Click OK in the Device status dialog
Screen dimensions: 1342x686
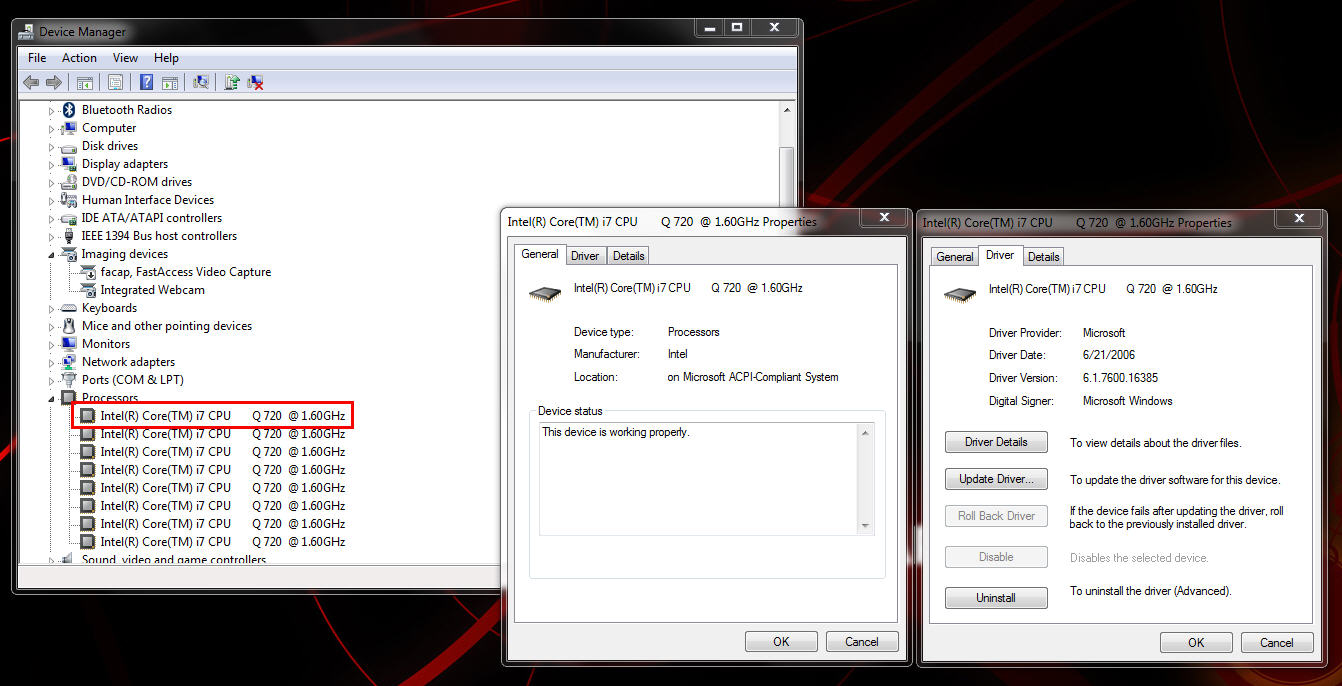[781, 642]
